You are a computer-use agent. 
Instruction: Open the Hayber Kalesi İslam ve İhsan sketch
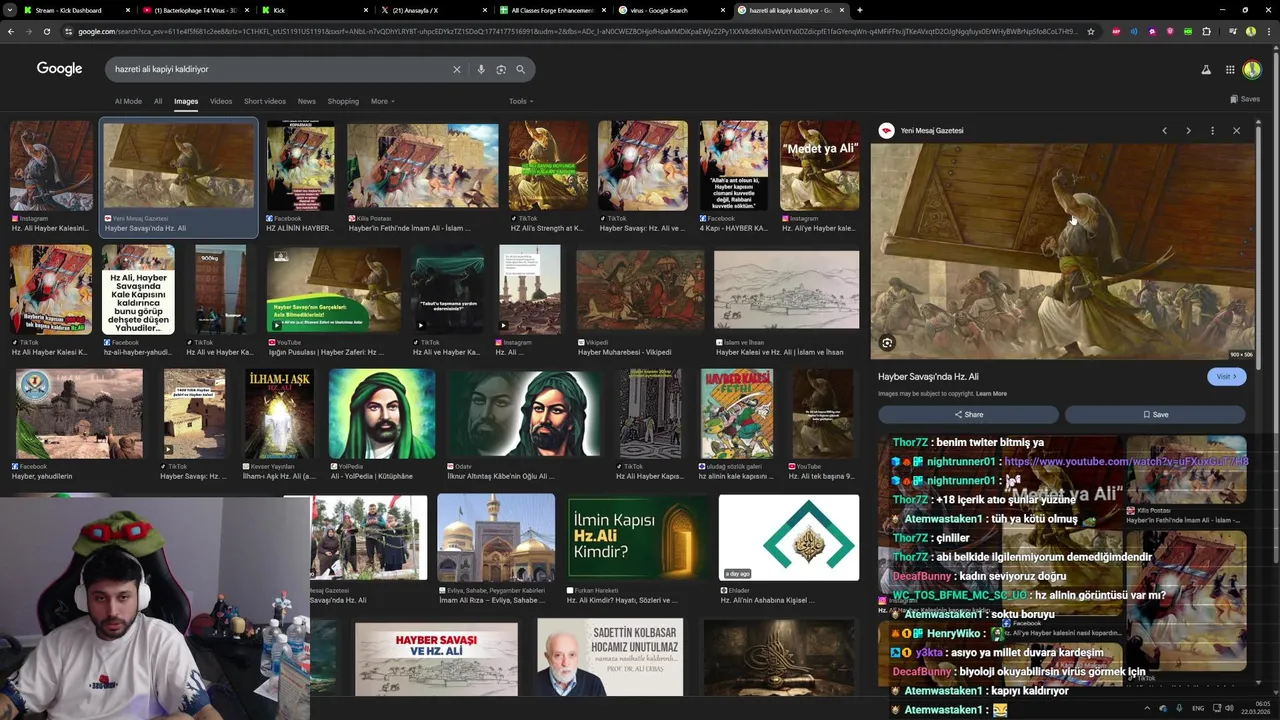click(786, 290)
